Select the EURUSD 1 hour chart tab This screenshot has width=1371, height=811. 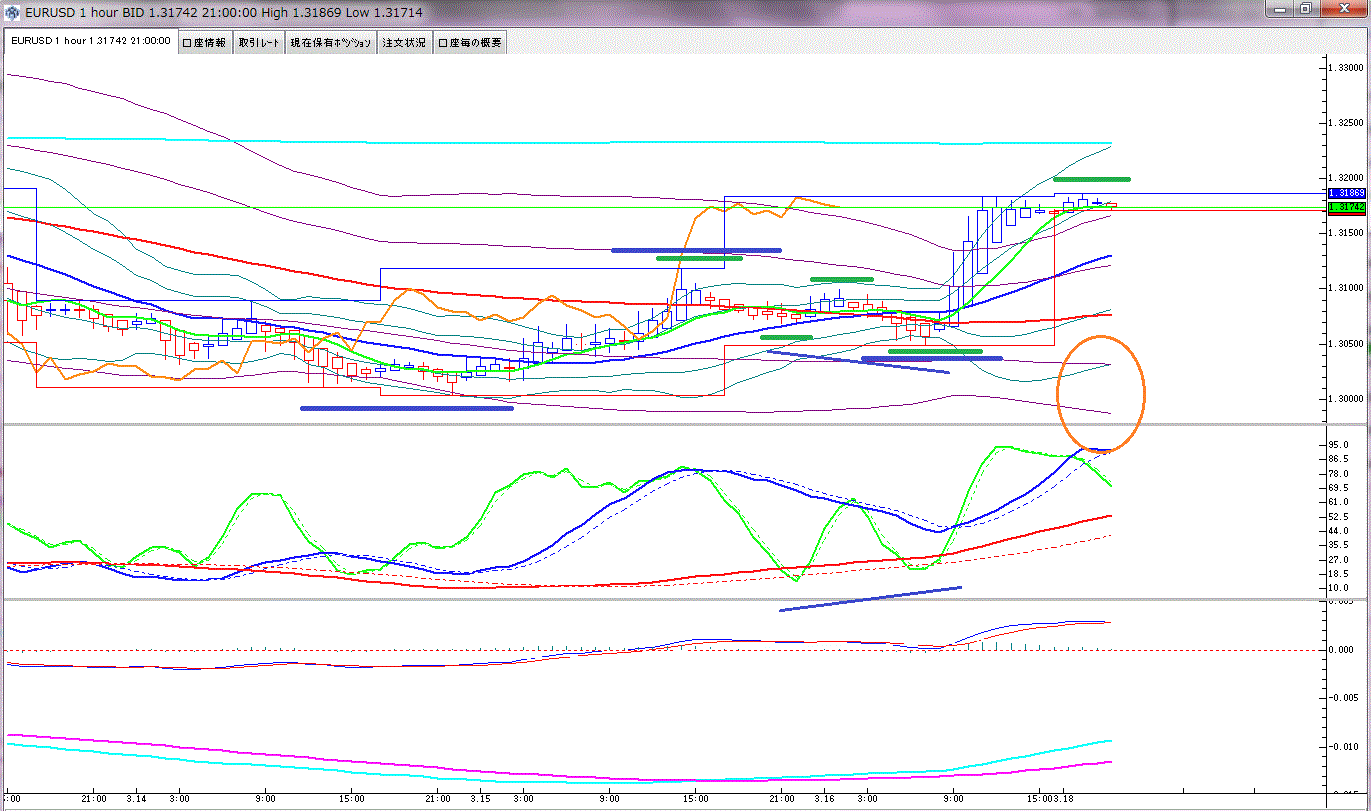pos(91,43)
